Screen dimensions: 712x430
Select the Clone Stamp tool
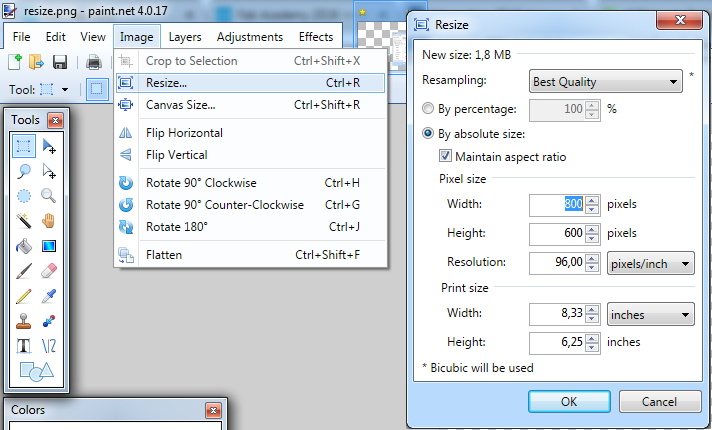24,321
